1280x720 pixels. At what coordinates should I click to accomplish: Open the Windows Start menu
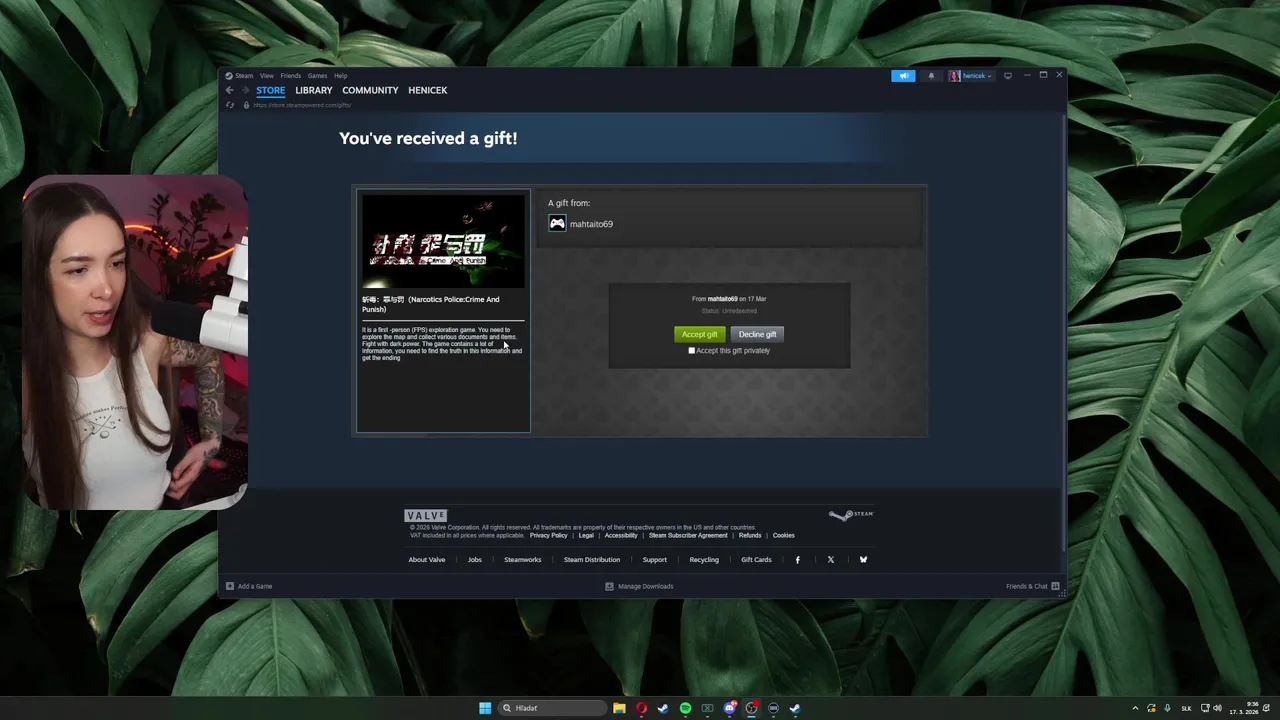[485, 708]
